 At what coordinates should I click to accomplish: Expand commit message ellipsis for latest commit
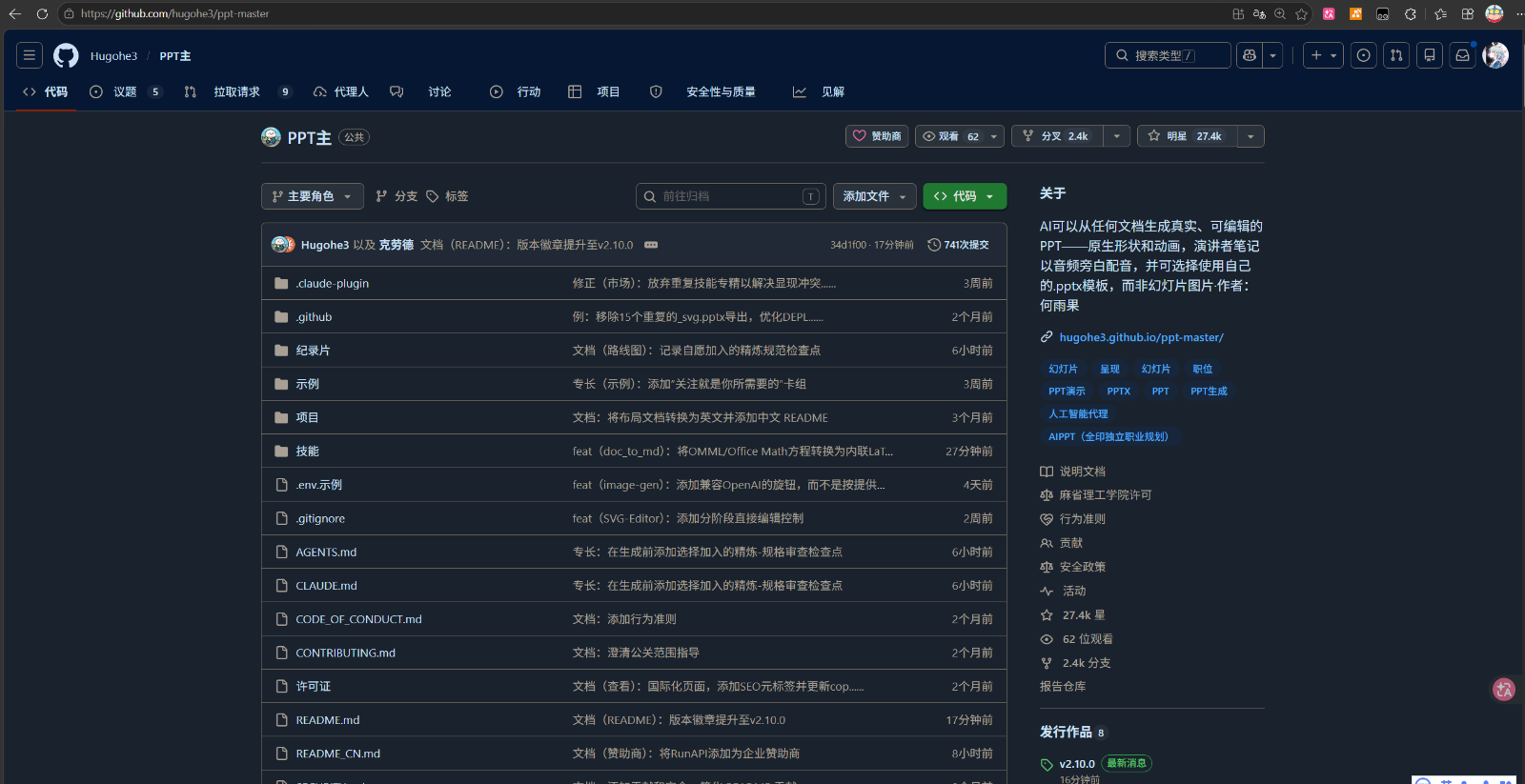click(x=651, y=245)
